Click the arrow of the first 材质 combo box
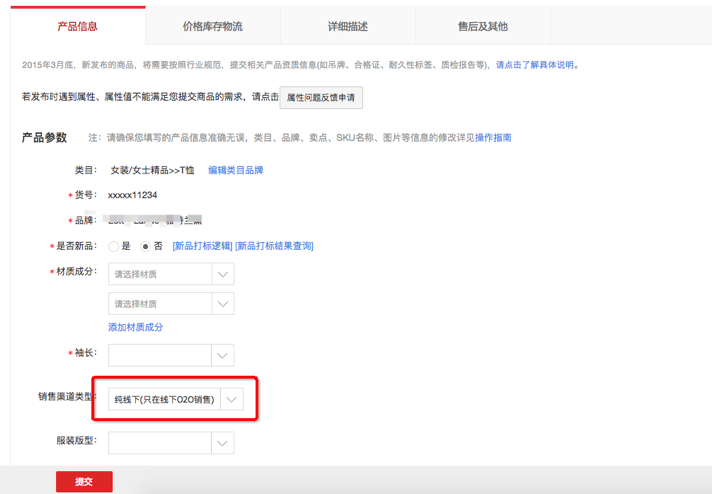712x494 pixels. coord(223,274)
